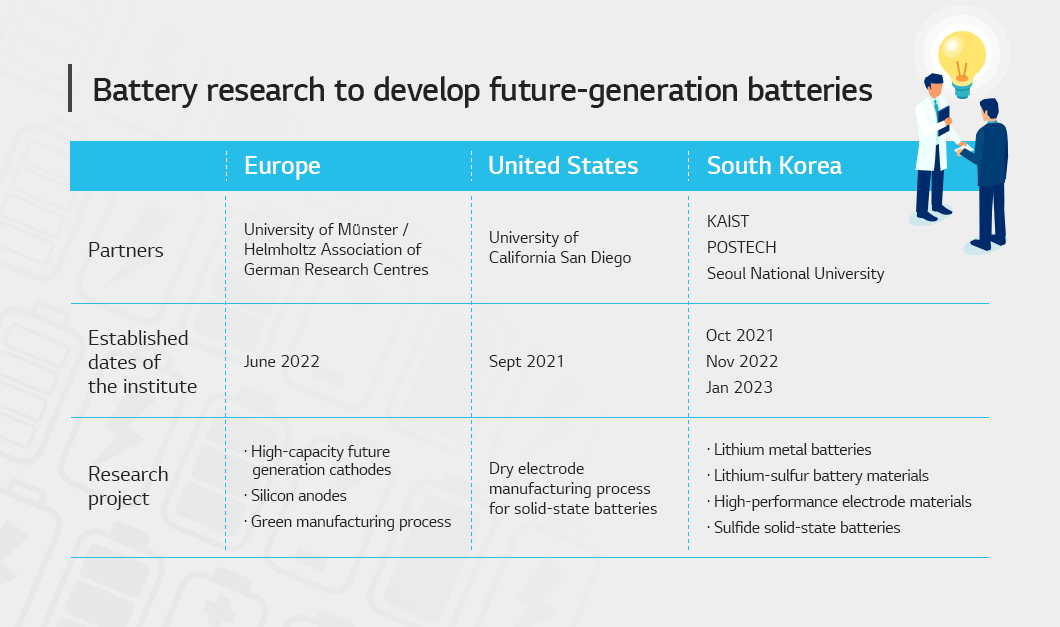1060x627 pixels.
Task: Click the 'POSTECH' partner entry
Action: [741, 248]
